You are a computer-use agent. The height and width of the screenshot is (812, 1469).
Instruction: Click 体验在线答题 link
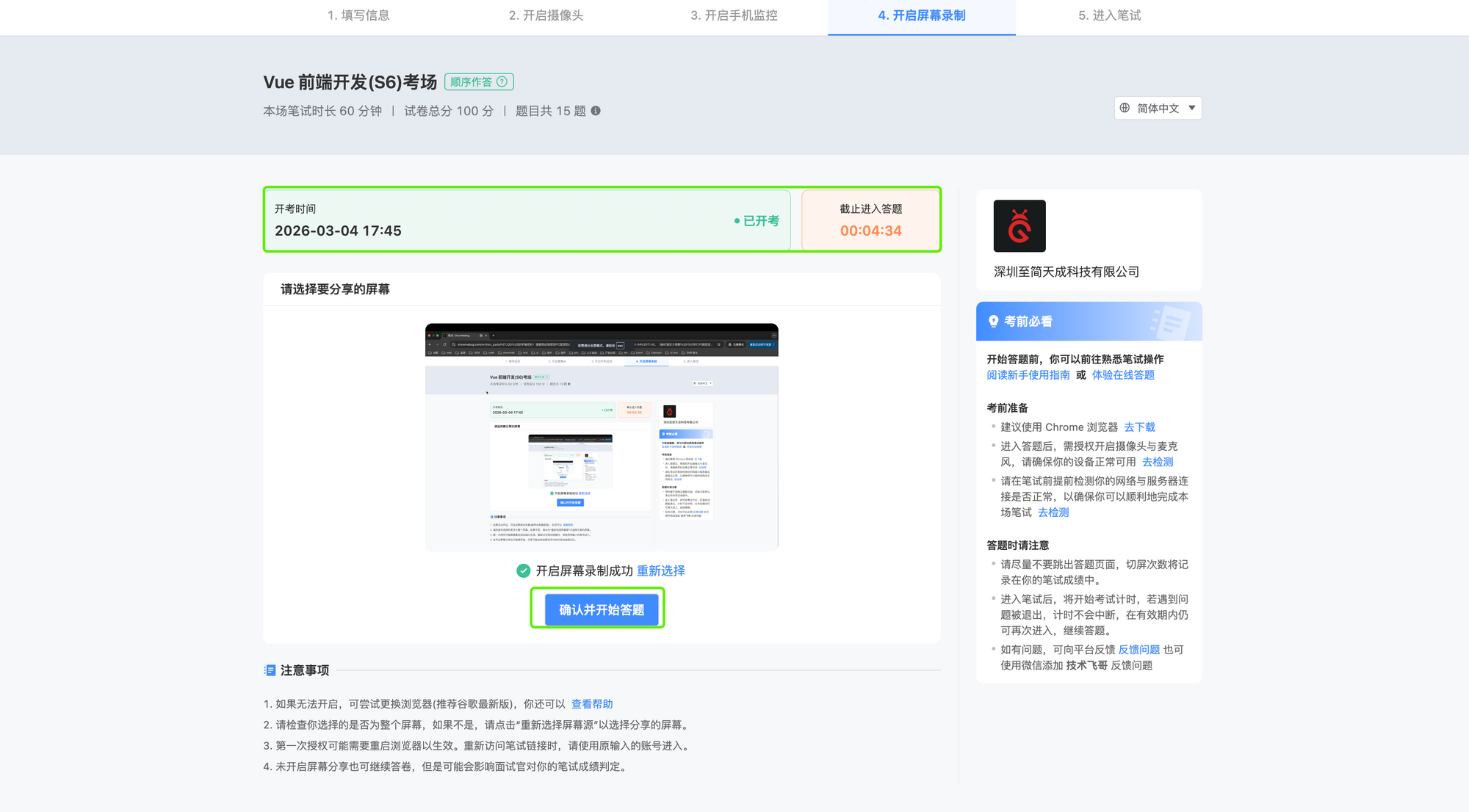[1123, 375]
